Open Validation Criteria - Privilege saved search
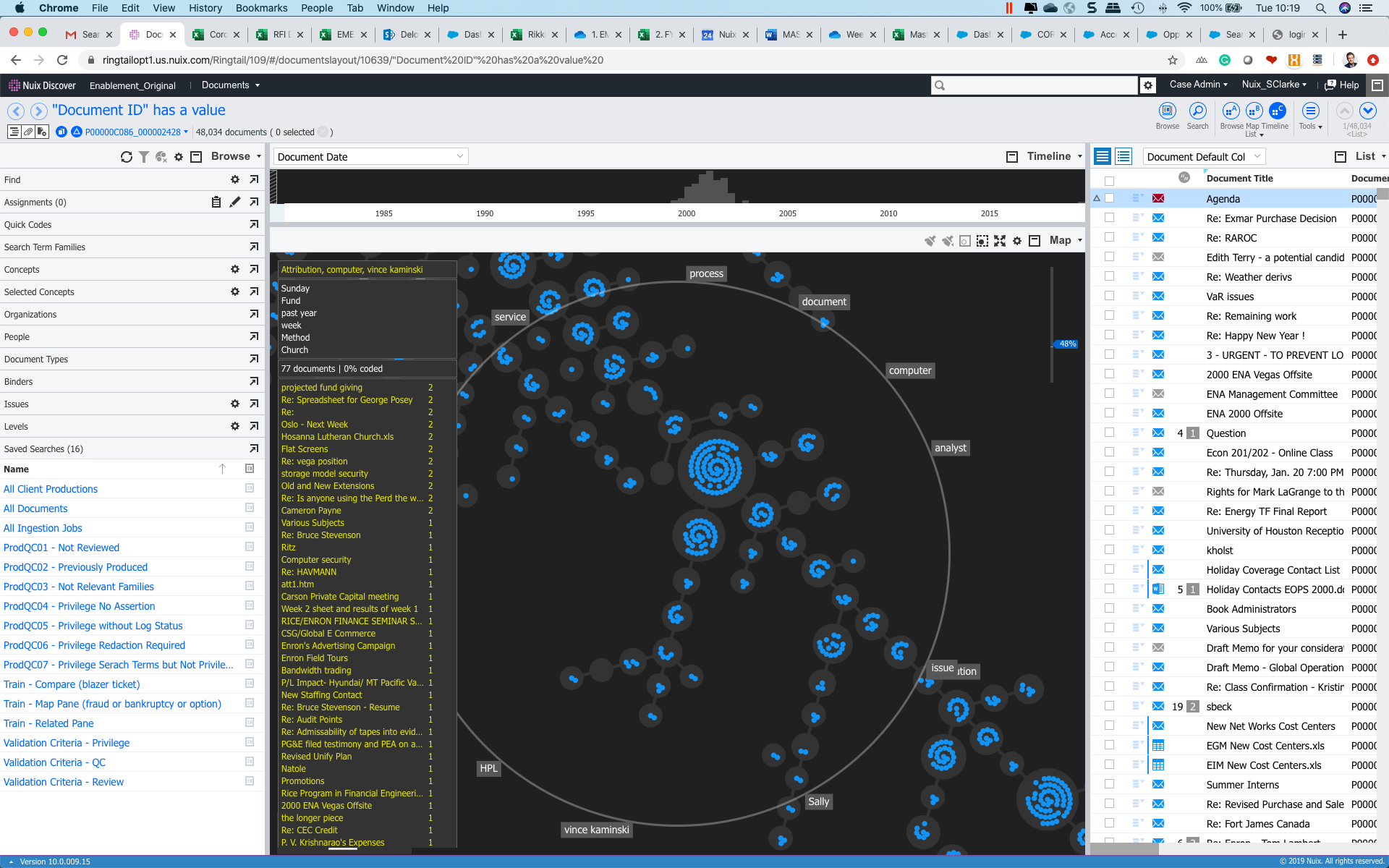The width and height of the screenshot is (1389, 868). tap(67, 743)
